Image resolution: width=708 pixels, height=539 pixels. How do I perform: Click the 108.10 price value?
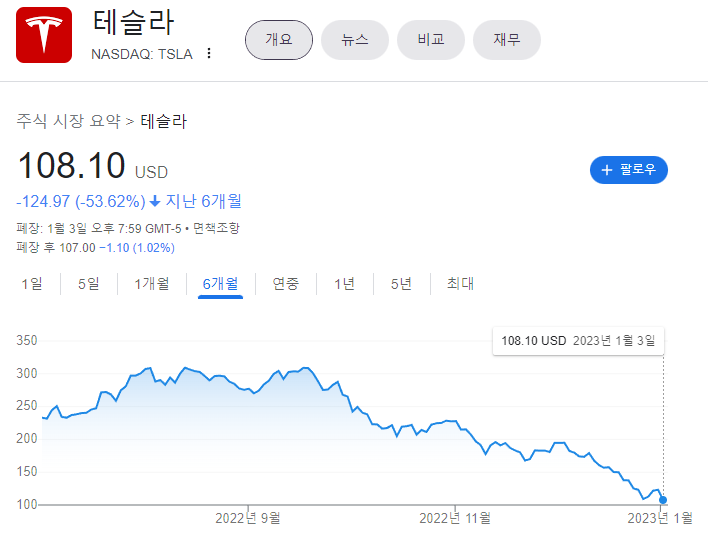pos(71,165)
